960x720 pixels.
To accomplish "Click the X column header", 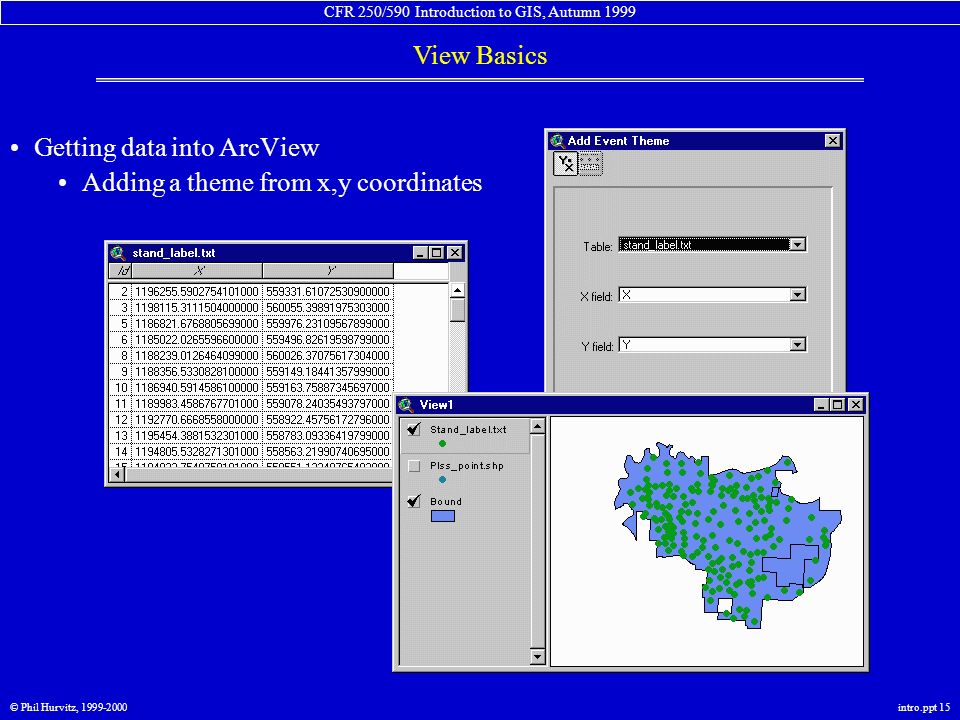I will tap(197, 271).
